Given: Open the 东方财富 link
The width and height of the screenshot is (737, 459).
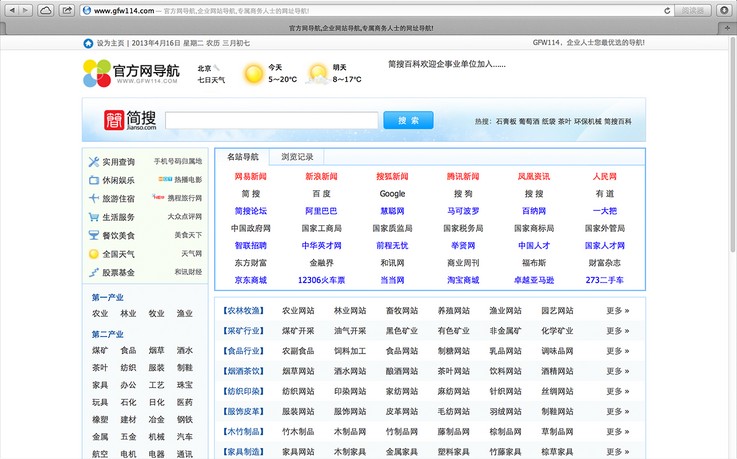Looking at the screenshot, I should tap(251, 263).
